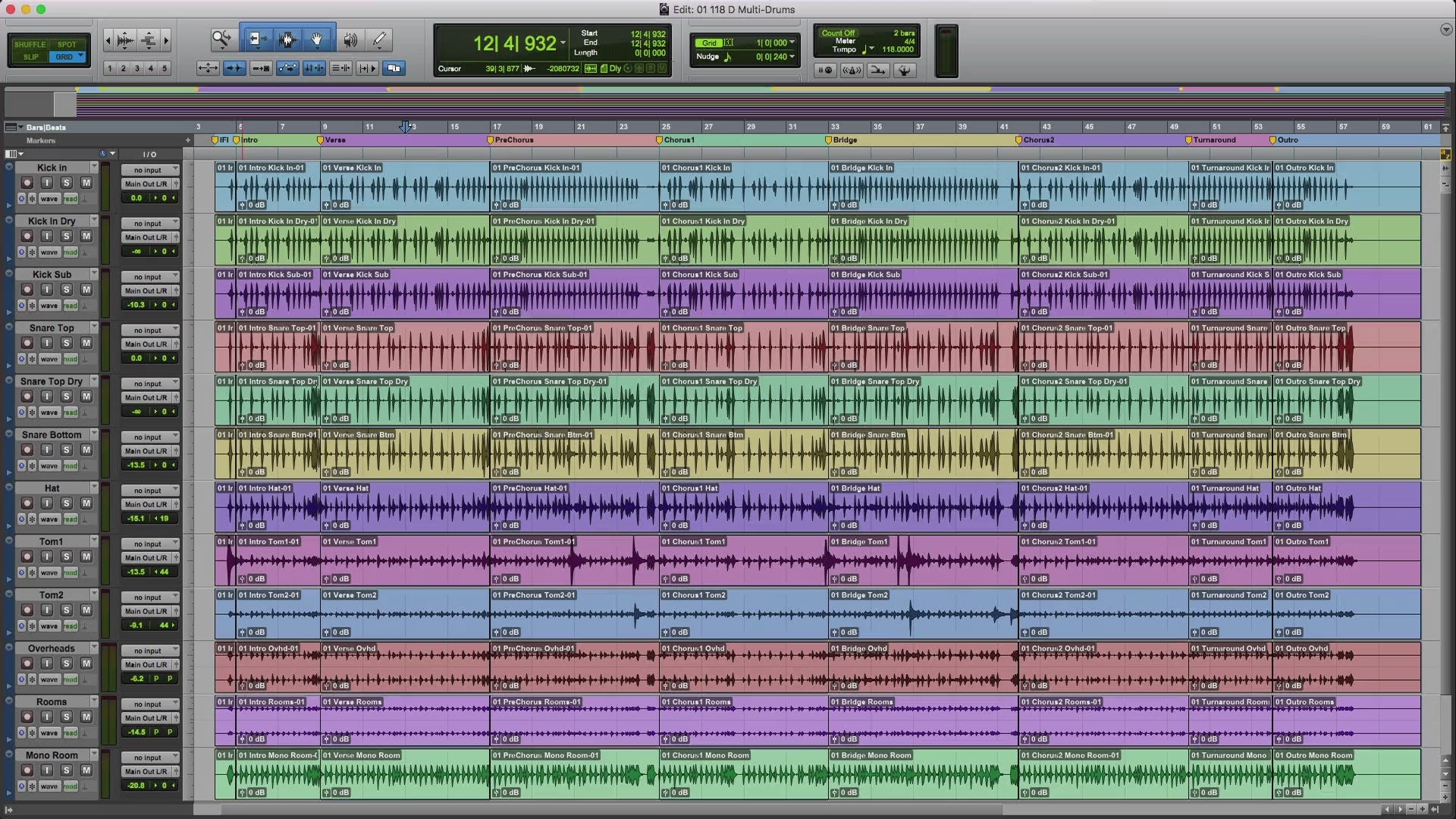Open the Edit window toolbar options menu
Viewport: 1456px width, 819px height.
(1445, 30)
